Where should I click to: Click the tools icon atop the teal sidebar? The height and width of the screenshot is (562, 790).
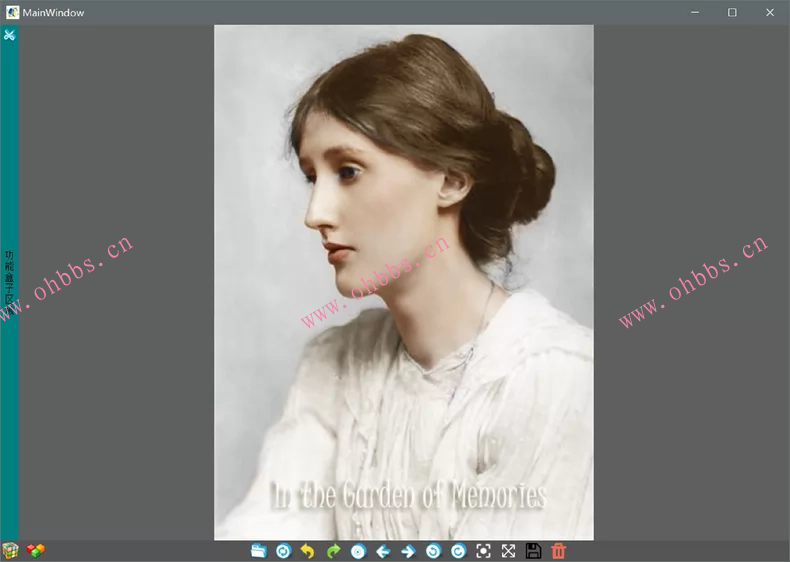(x=9, y=35)
